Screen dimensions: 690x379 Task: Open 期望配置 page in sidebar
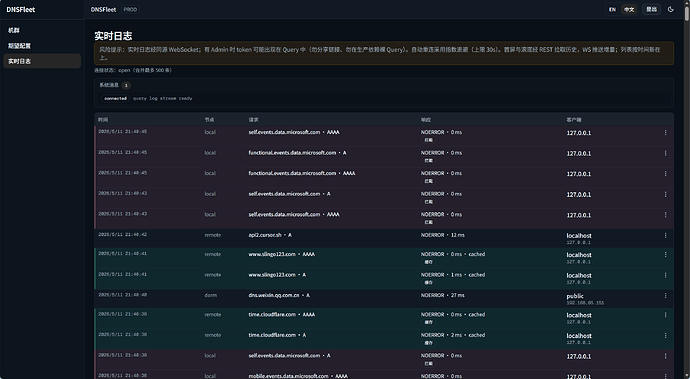tap(42, 46)
